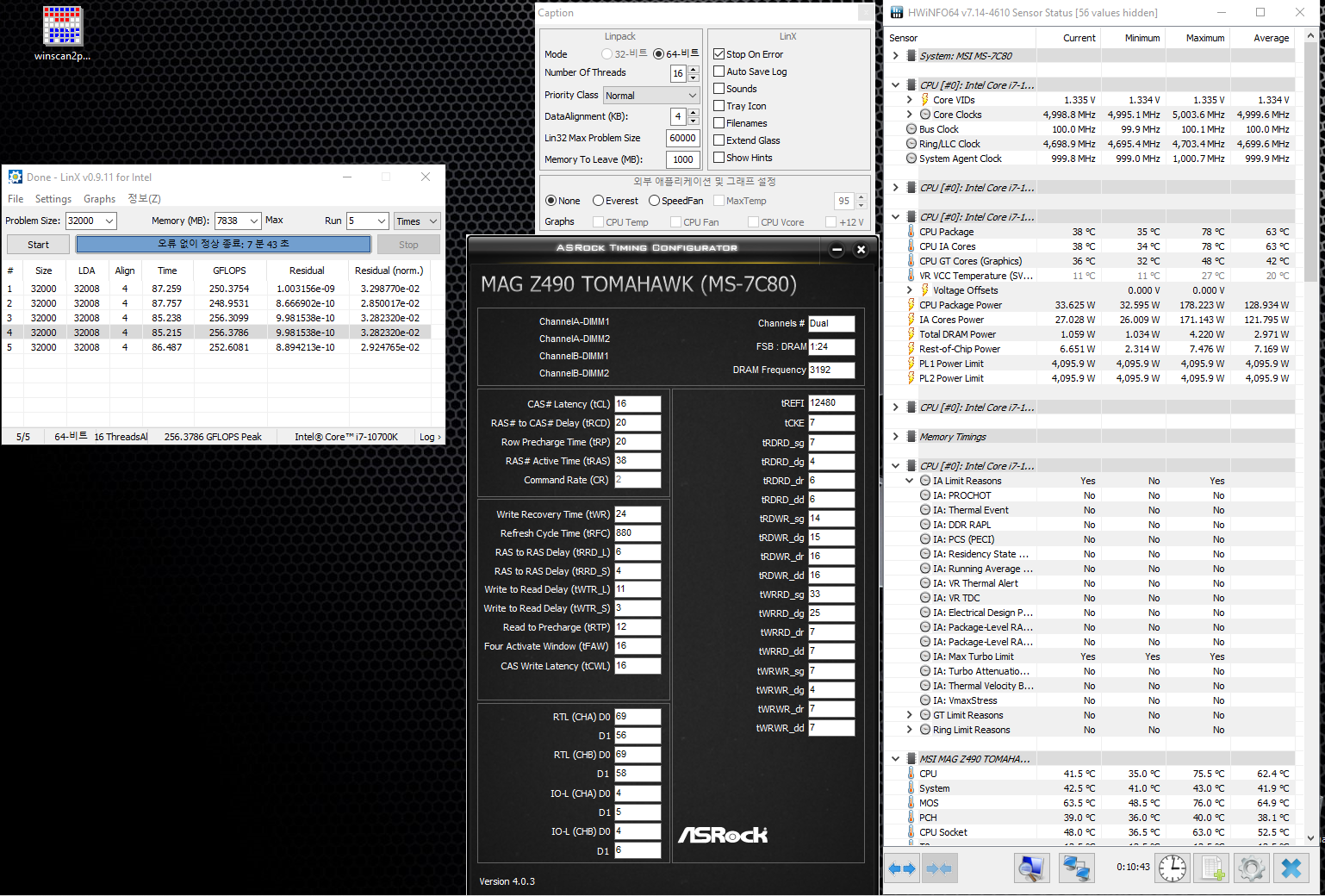Click the clock icon beside Bus Clock
The height and width of the screenshot is (896, 1325).
click(x=911, y=129)
